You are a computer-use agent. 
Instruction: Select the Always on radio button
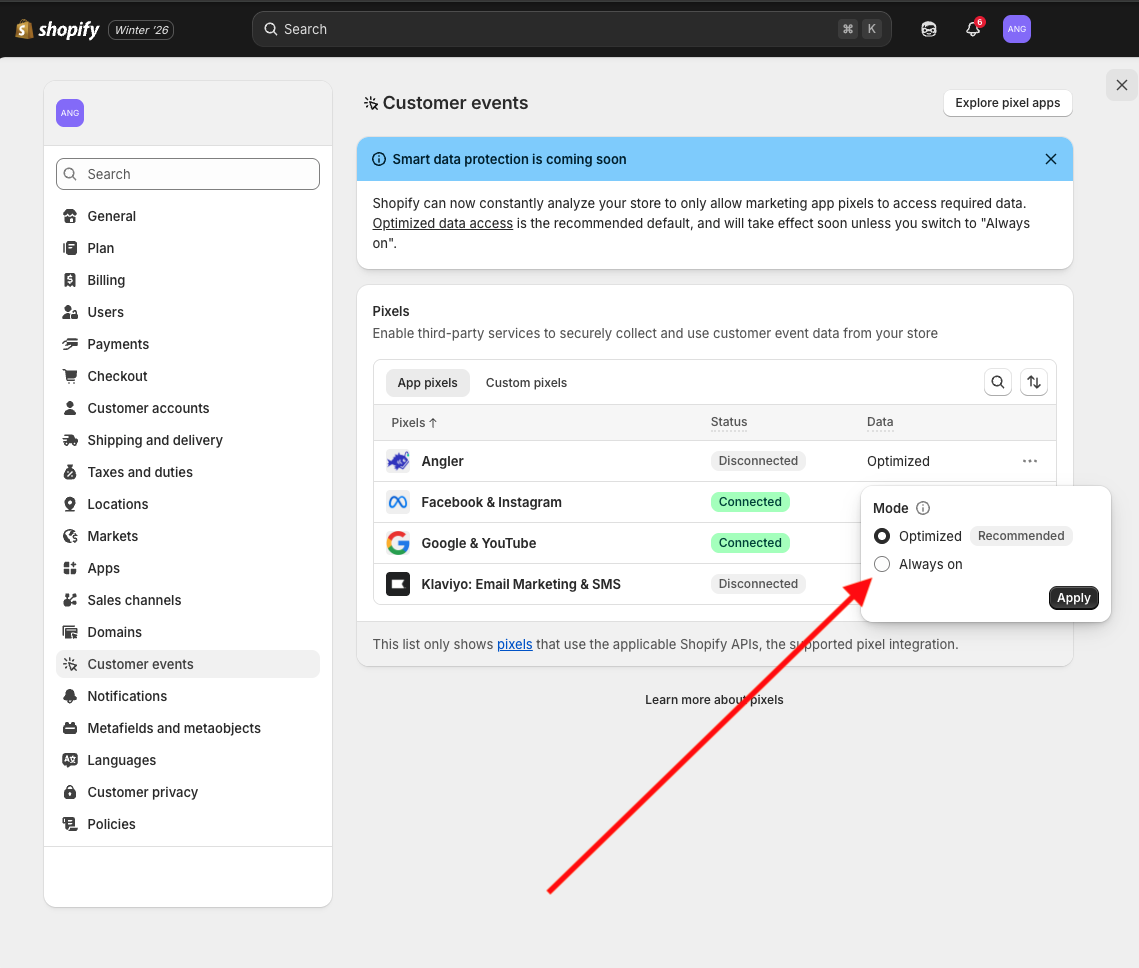point(882,564)
